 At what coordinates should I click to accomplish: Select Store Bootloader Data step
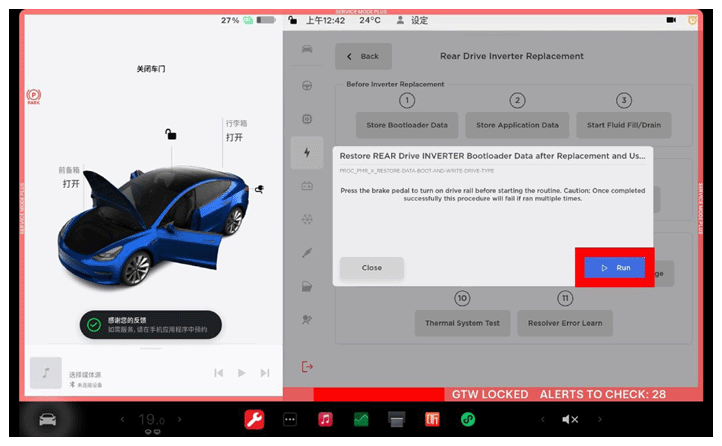[407, 125]
